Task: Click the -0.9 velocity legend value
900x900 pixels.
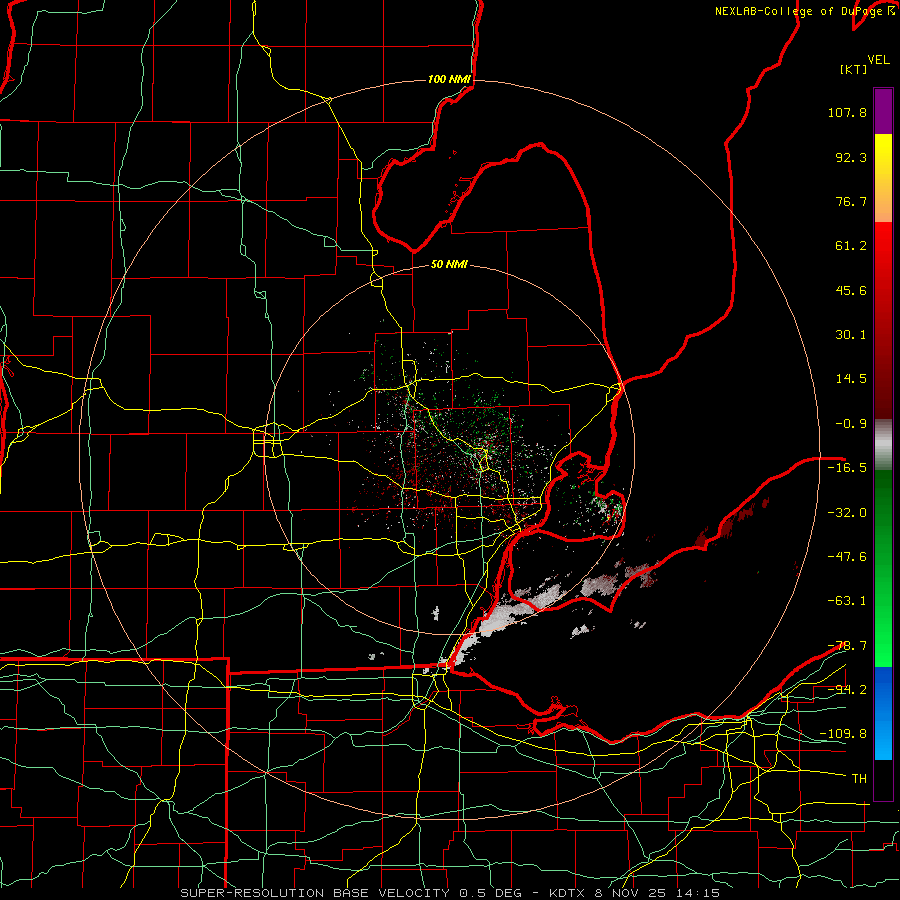Action: [x=851, y=424]
